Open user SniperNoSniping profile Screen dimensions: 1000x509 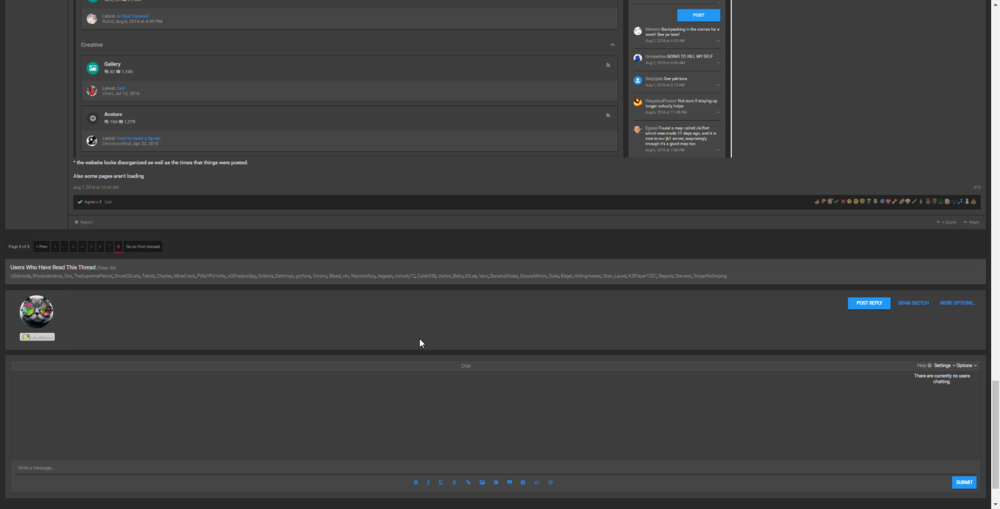710,276
